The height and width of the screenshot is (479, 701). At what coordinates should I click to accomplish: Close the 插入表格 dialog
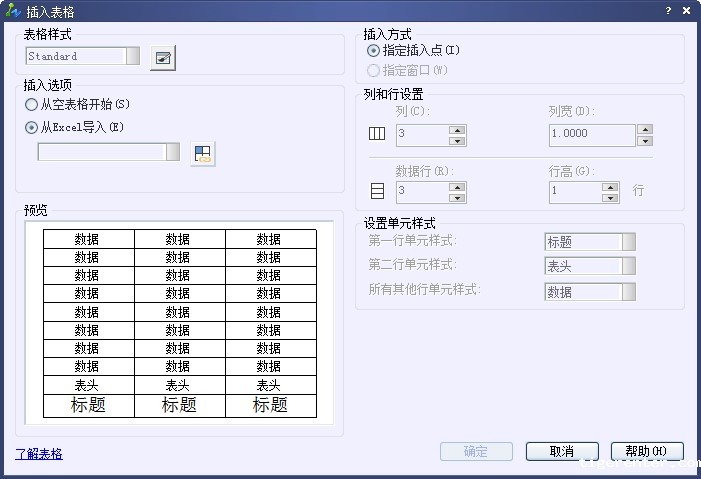[x=686, y=10]
